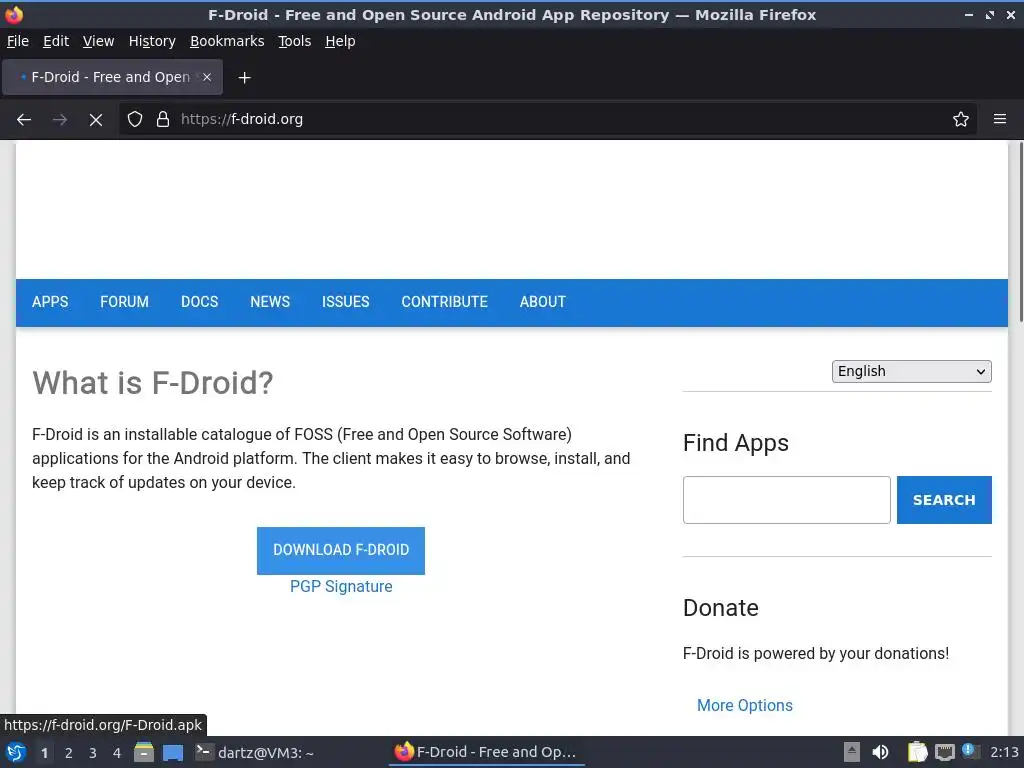1024x768 pixels.
Task: Open the ABOUT navigation link
Action: click(x=543, y=302)
